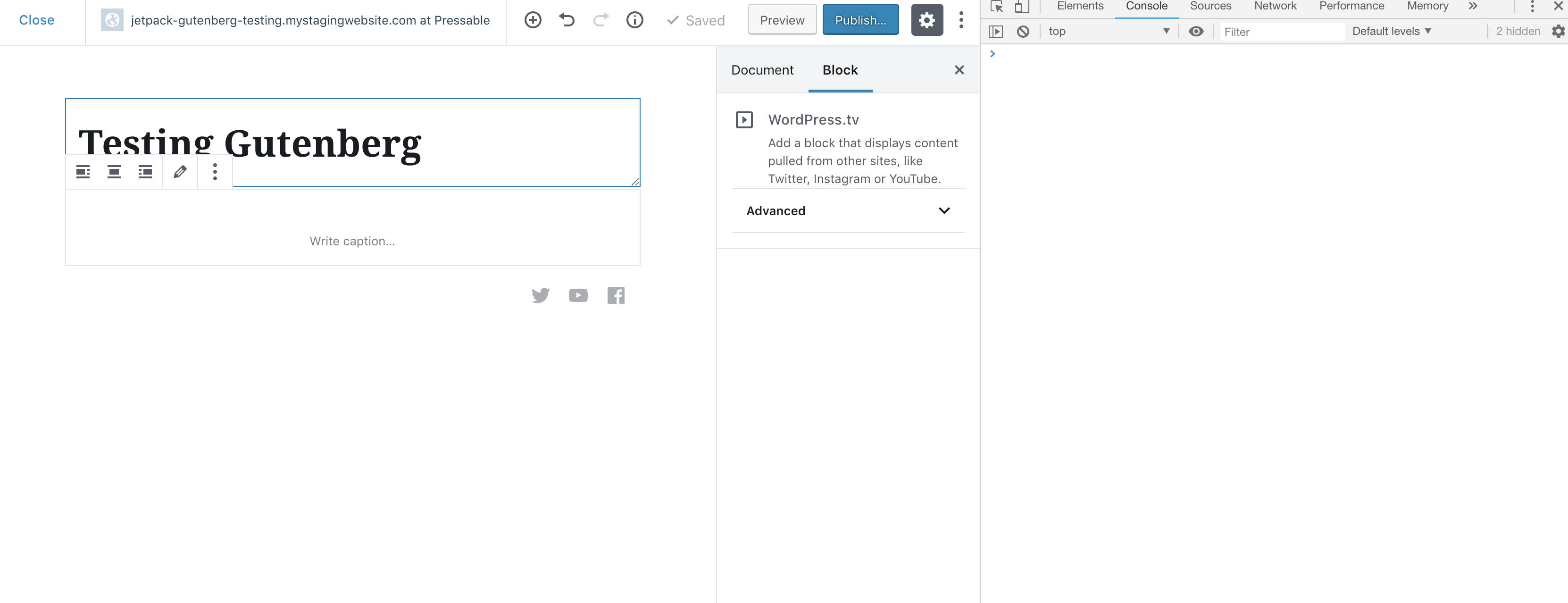Click the pencil edit URL icon
Image resolution: width=1568 pixels, height=603 pixels.
pos(180,172)
